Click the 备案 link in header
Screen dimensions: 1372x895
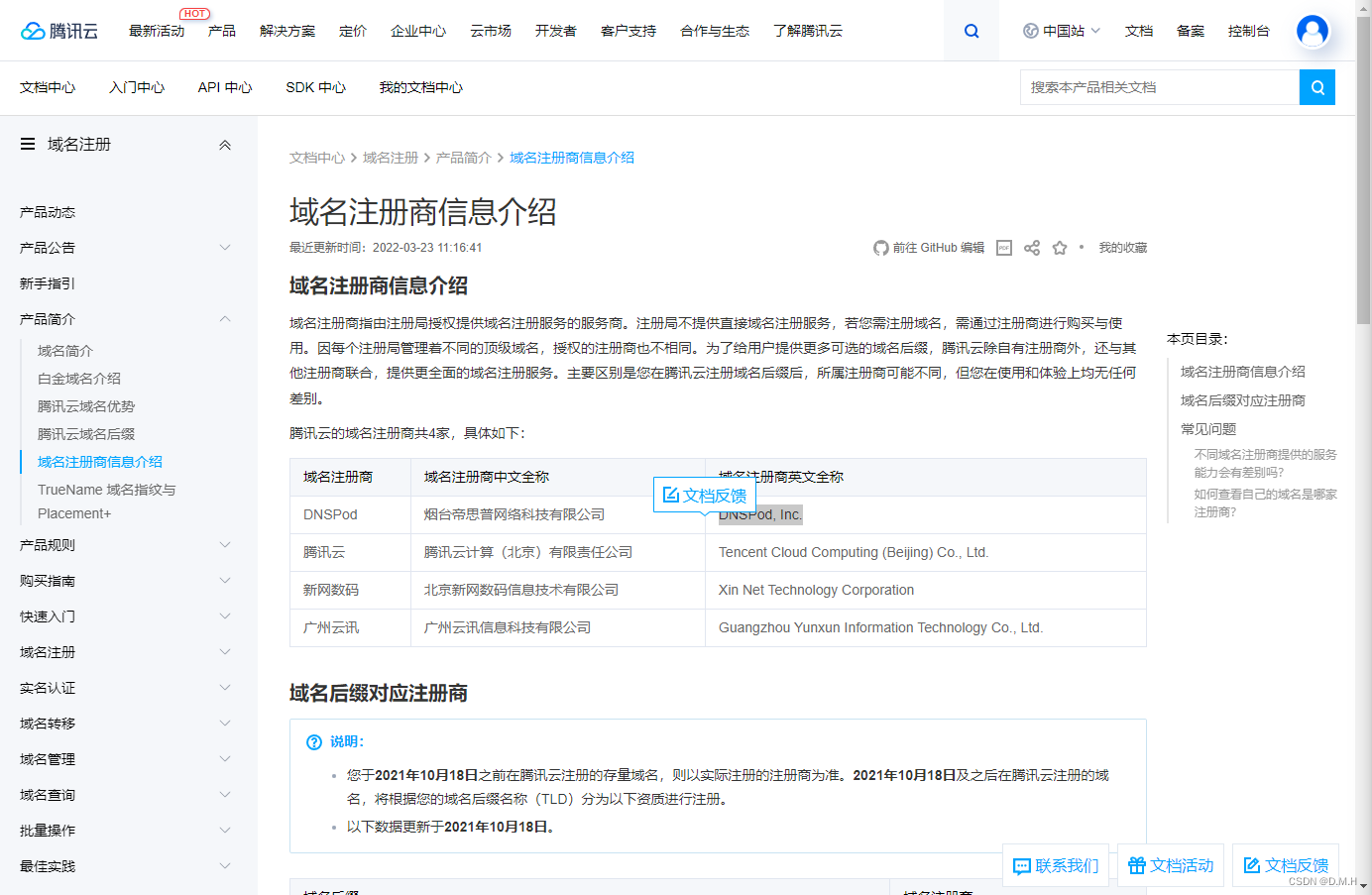[1191, 31]
